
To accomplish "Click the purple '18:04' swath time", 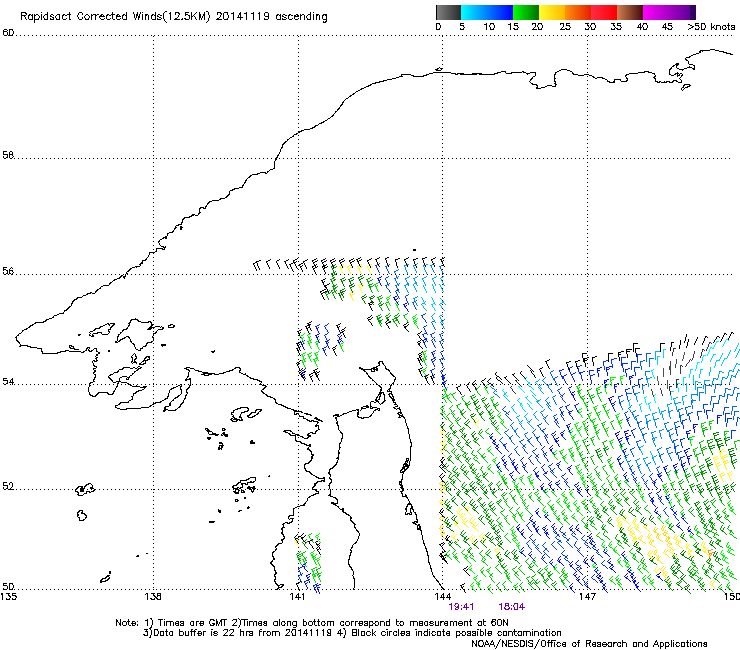I will [x=512, y=607].
